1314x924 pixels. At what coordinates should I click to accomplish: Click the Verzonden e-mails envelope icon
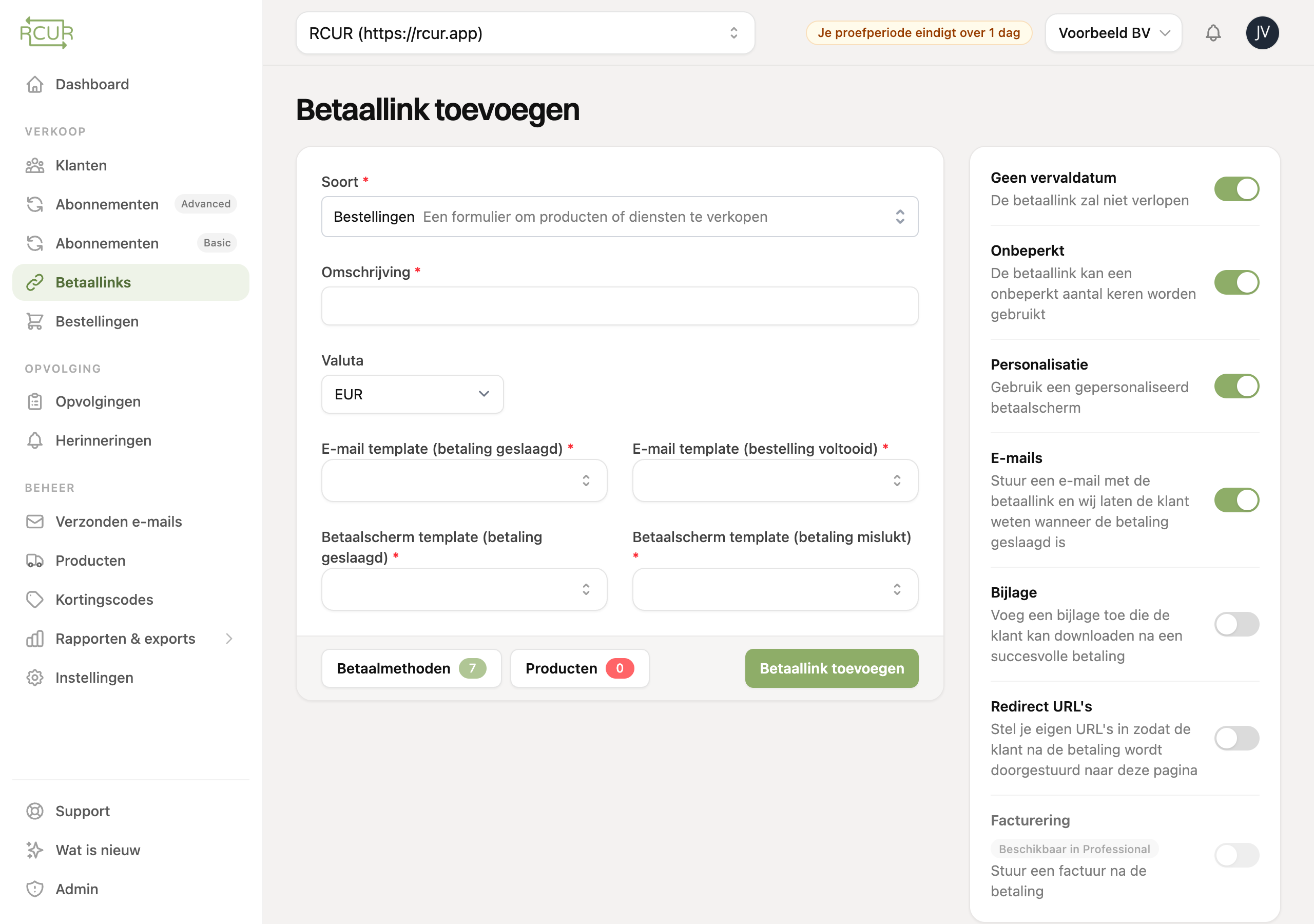(x=35, y=522)
